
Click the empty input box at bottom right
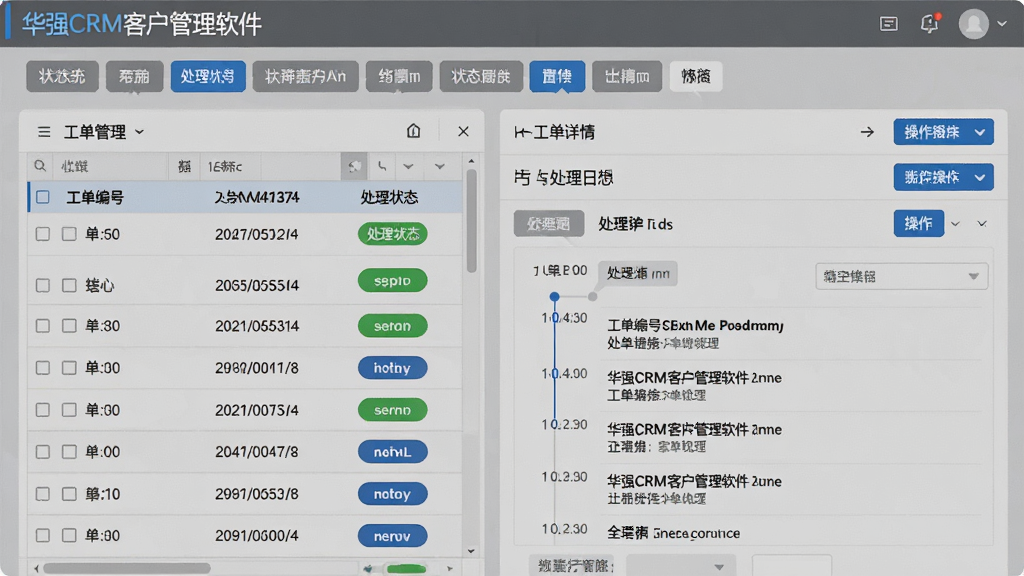coord(792,566)
